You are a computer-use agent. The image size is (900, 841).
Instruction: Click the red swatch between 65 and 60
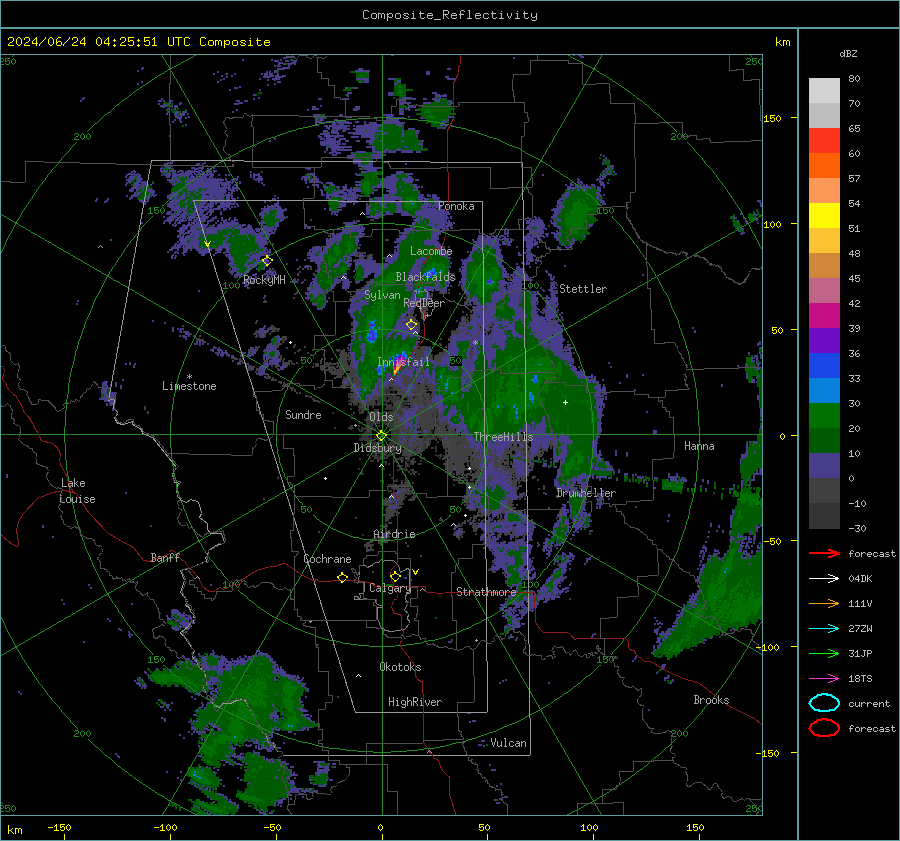tap(824, 141)
